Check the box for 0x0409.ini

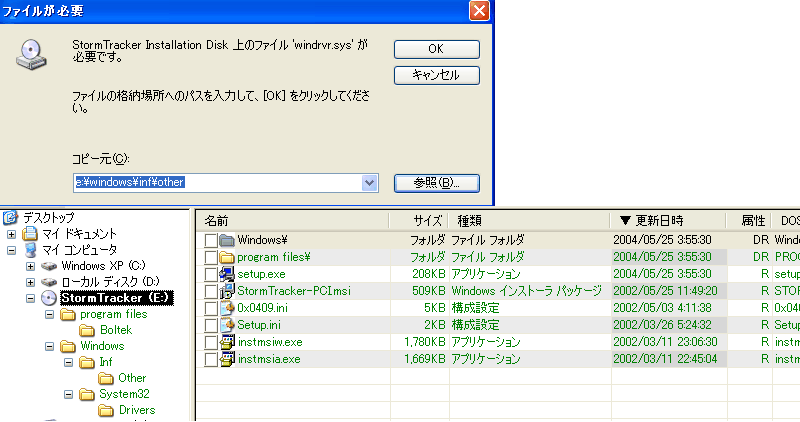[211, 308]
